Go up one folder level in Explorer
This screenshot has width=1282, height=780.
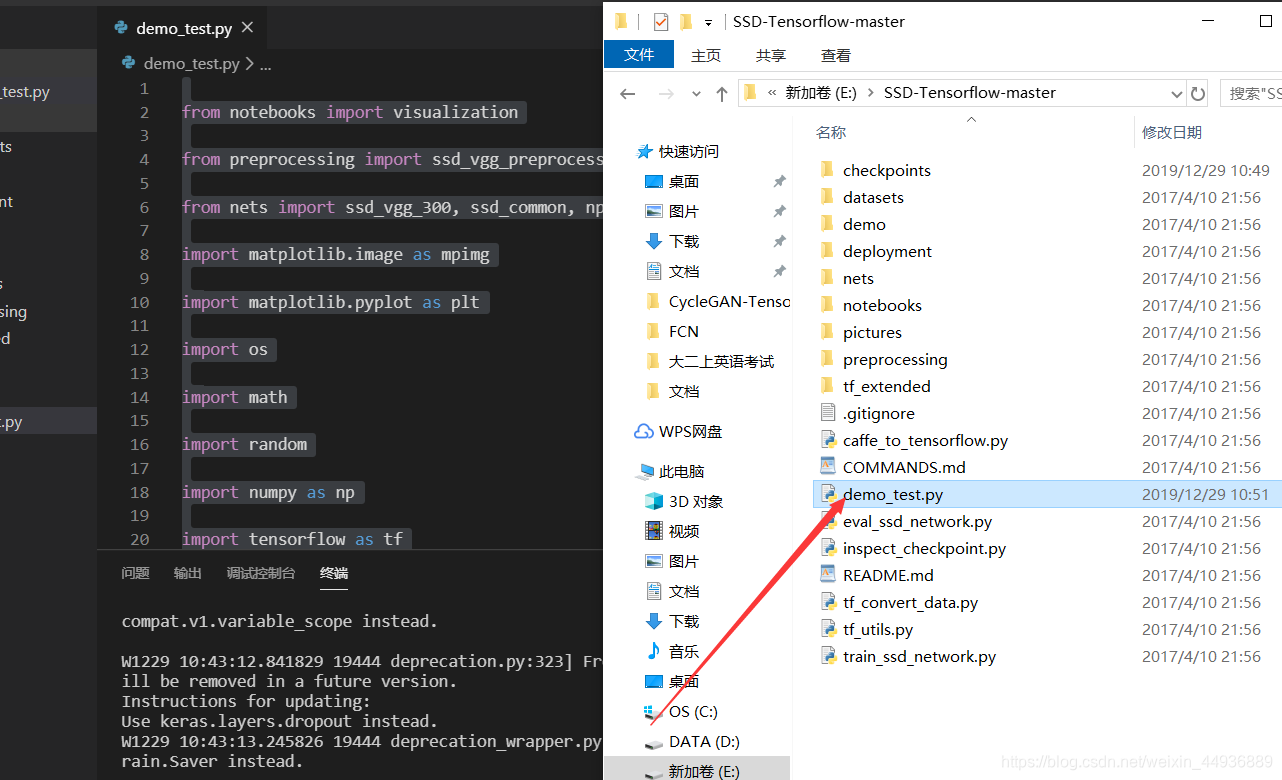click(x=722, y=93)
